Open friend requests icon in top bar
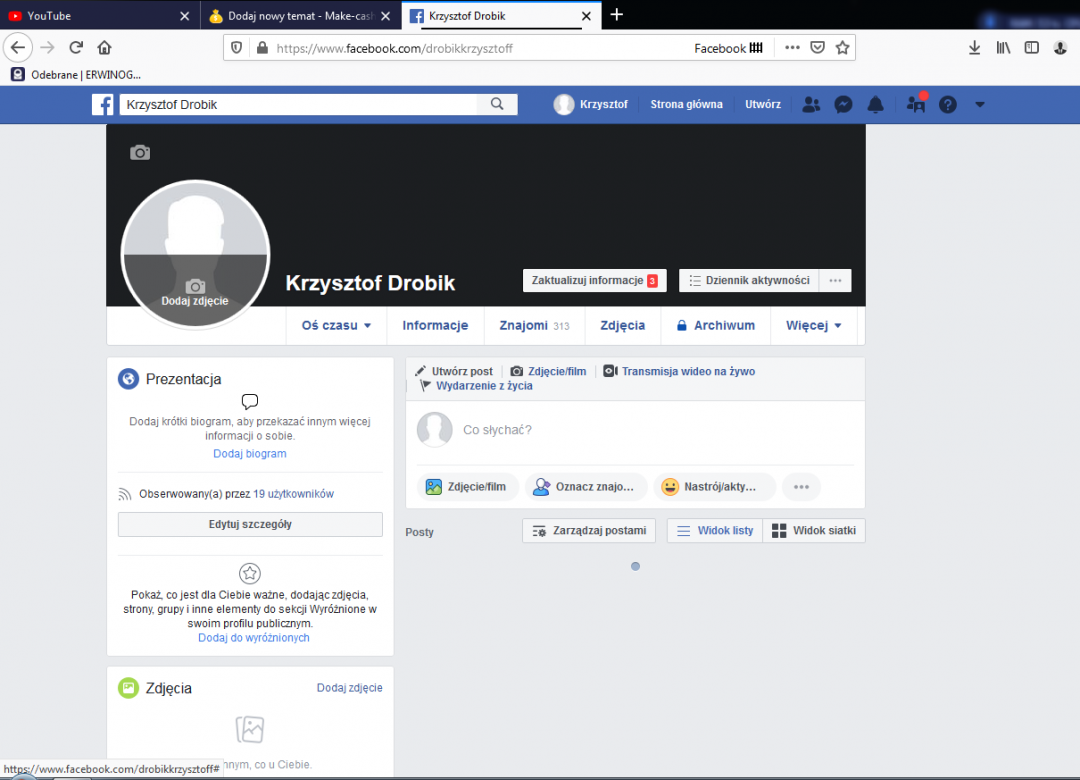Screen dimensions: 1080x780 coord(812,104)
